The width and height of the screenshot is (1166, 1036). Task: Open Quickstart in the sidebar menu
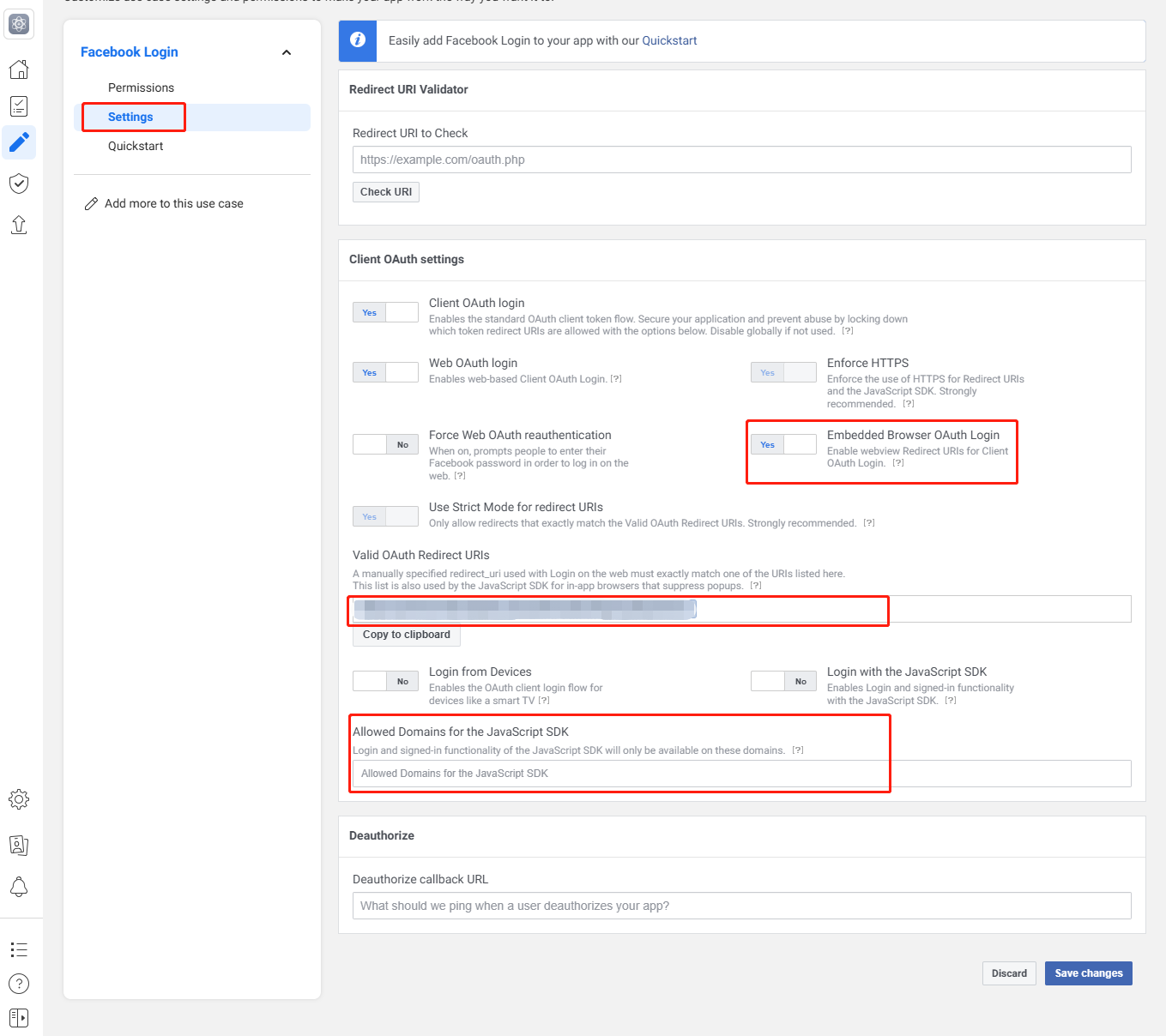(136, 146)
